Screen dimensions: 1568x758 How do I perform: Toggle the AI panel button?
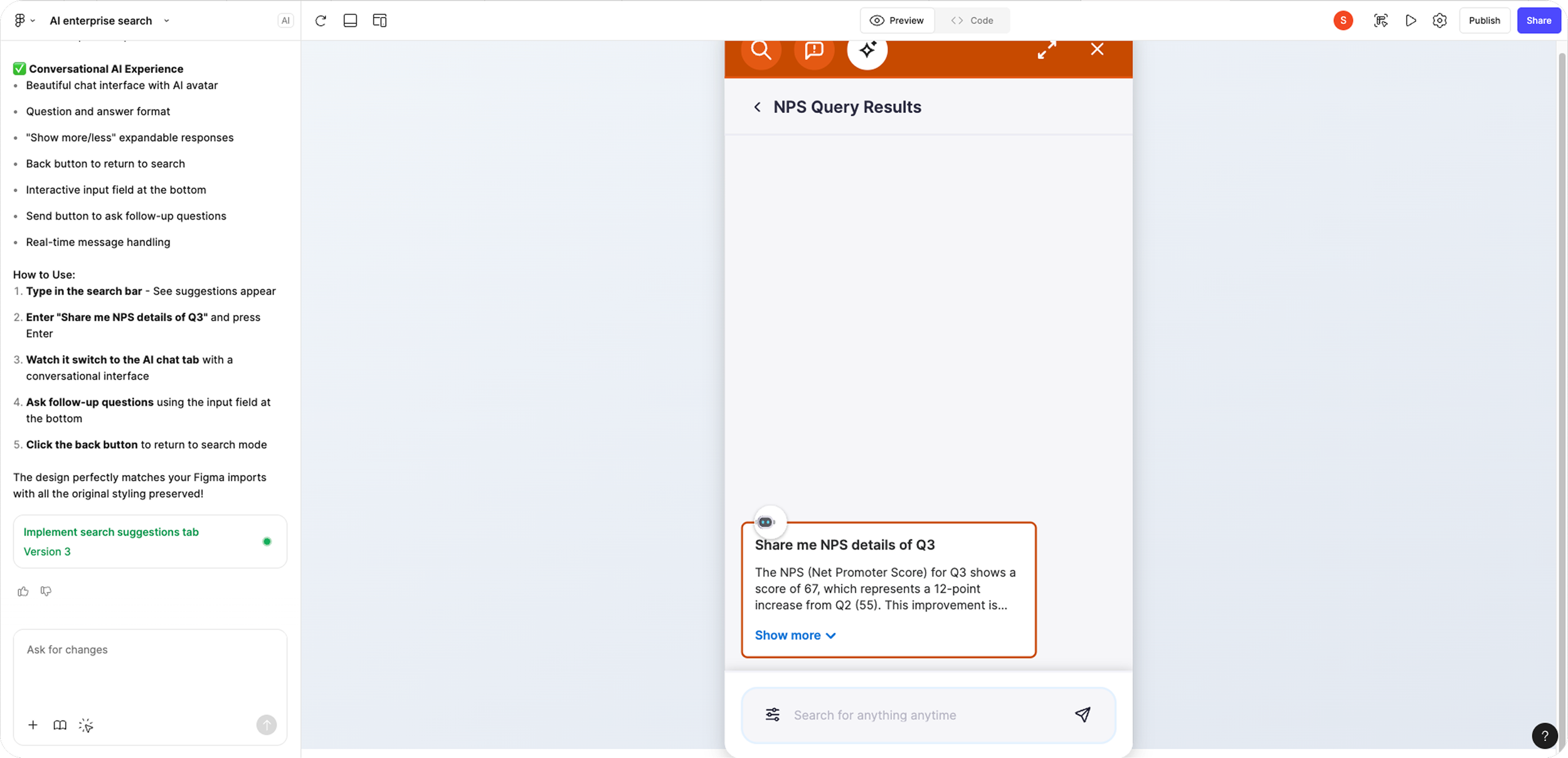pos(285,21)
